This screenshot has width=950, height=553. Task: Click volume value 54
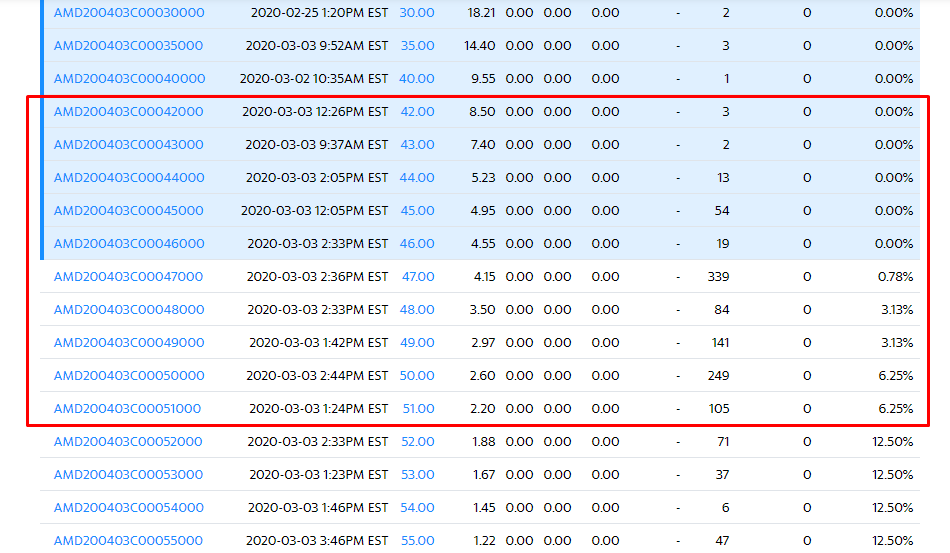point(722,211)
